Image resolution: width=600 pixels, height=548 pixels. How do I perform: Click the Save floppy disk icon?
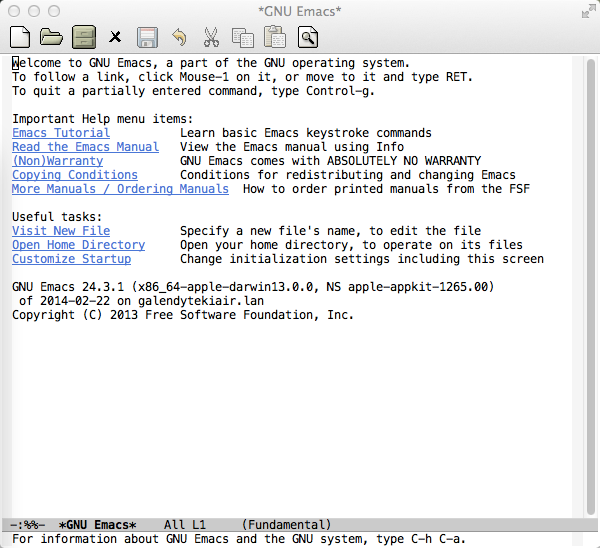point(147,38)
